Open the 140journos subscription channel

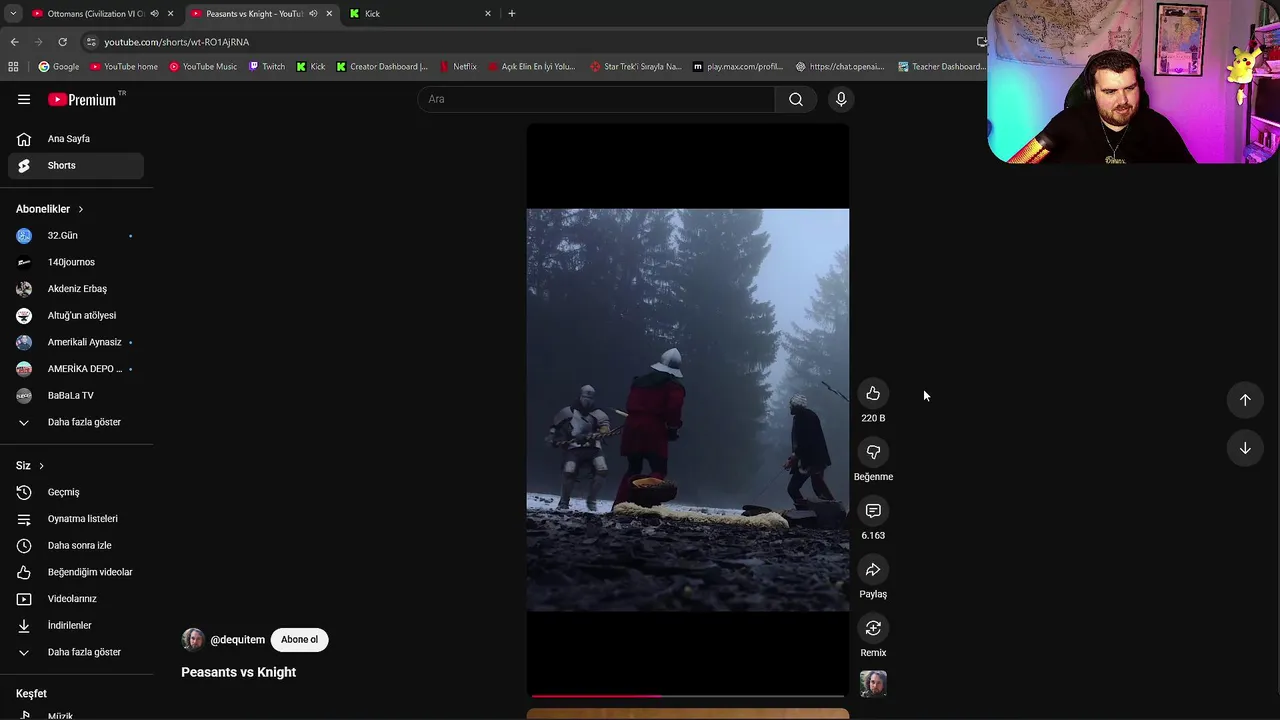(x=76, y=262)
